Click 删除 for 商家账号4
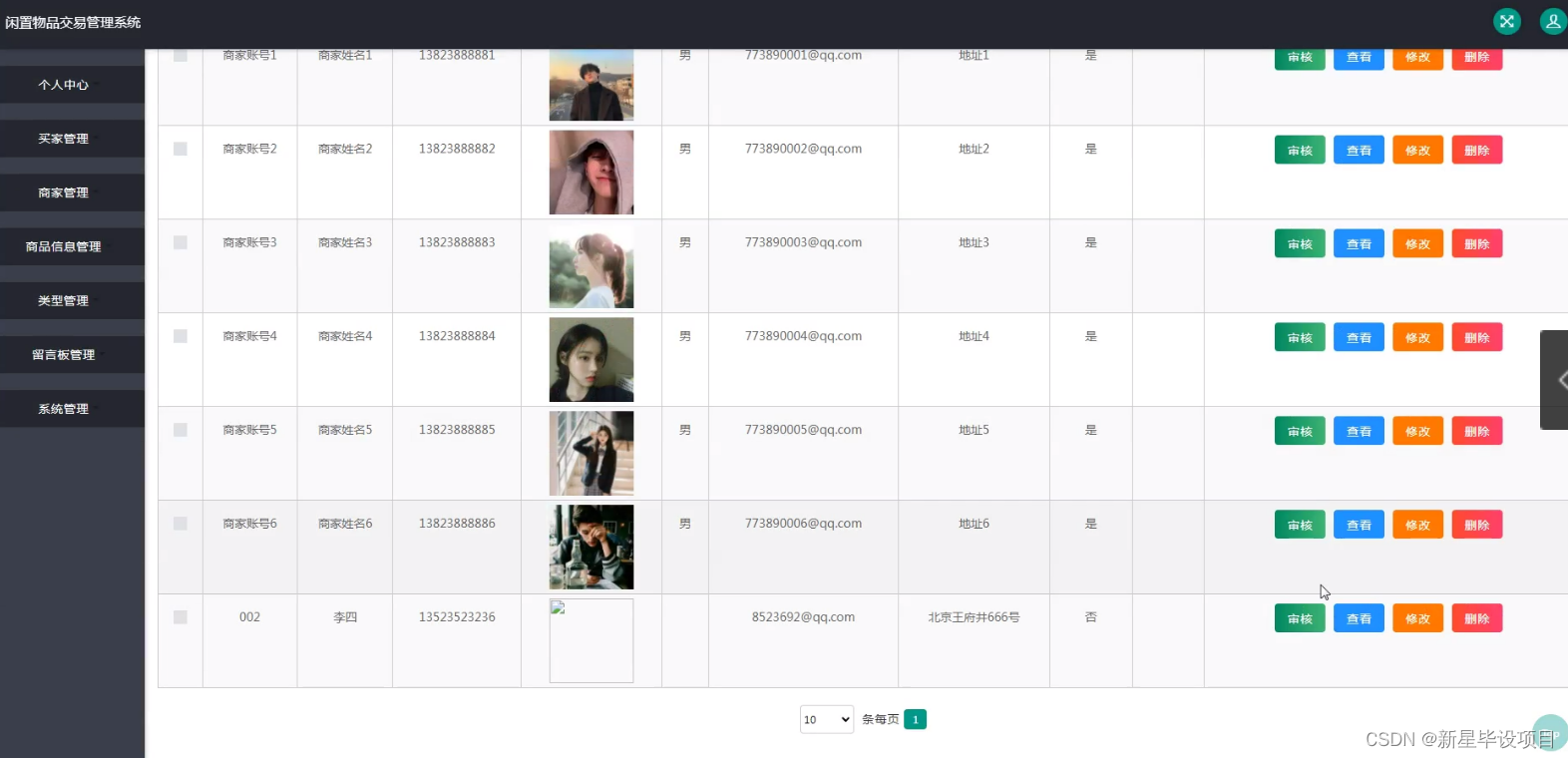Screen dimensions: 1568x758 (1477, 338)
